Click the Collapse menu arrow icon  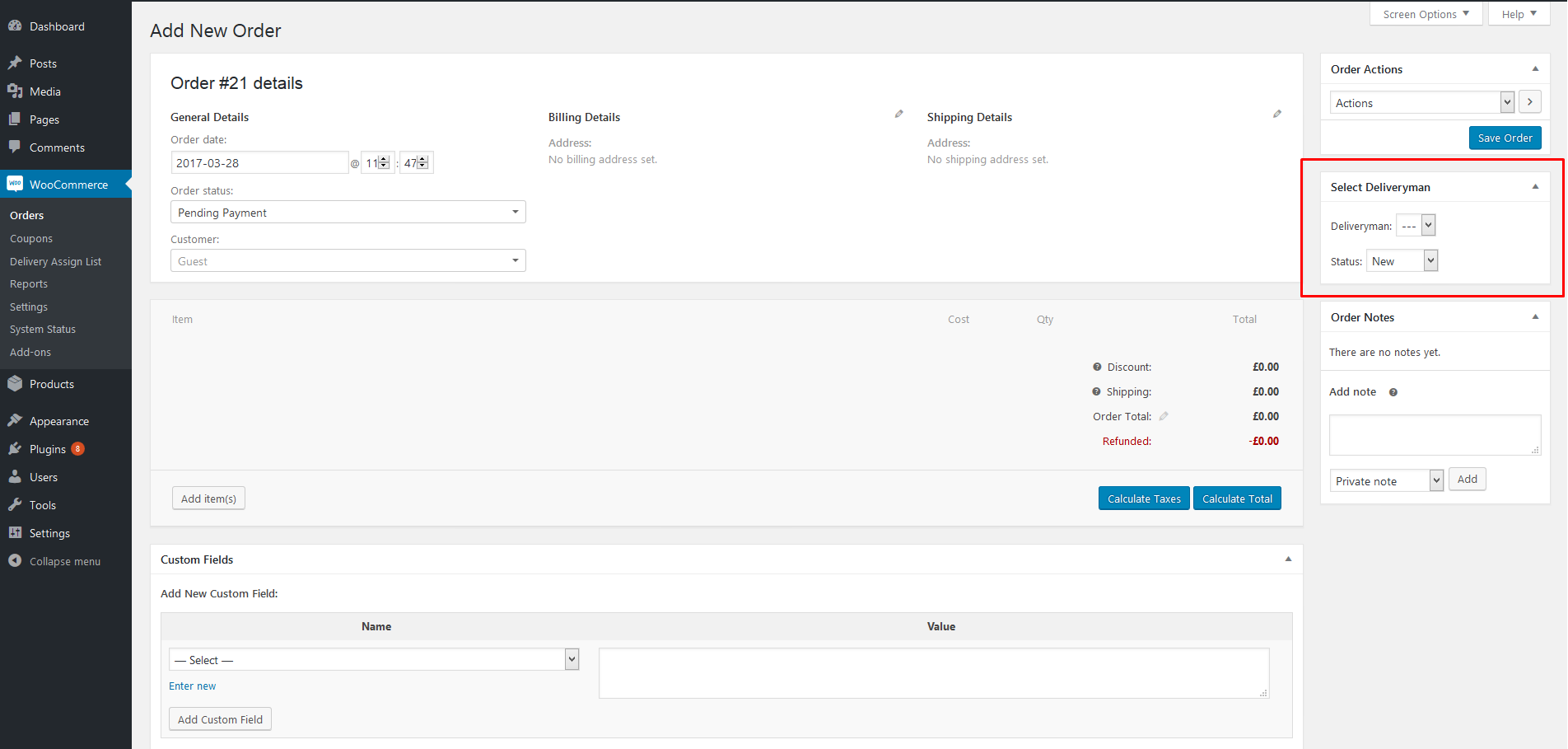15,560
